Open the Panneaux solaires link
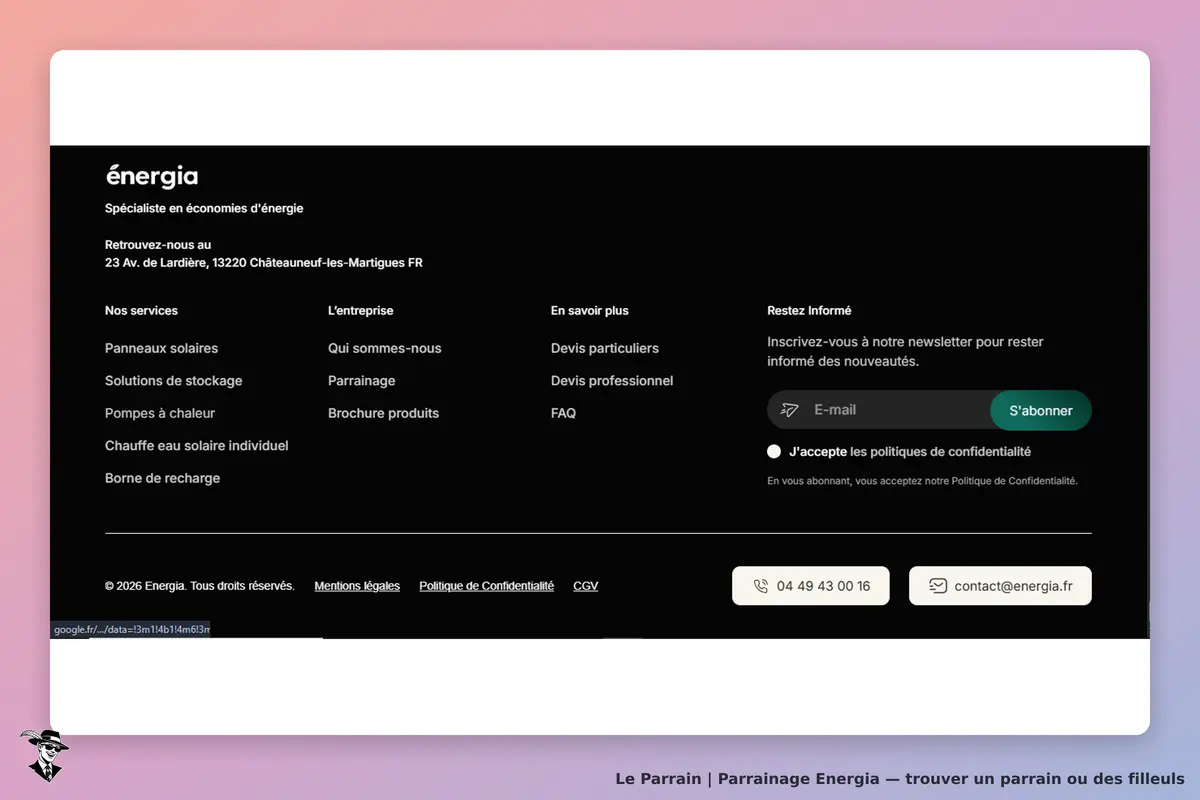This screenshot has height=800, width=1200. (x=161, y=348)
